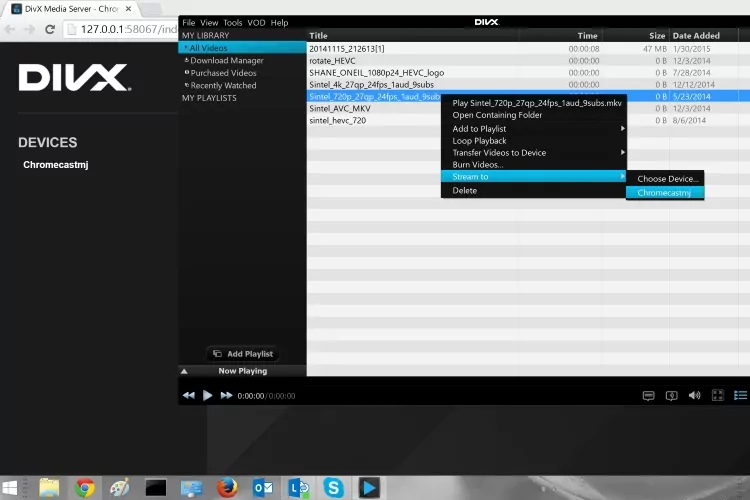The image size is (750, 500).
Task: Open Lync from the taskbar
Action: click(298, 488)
